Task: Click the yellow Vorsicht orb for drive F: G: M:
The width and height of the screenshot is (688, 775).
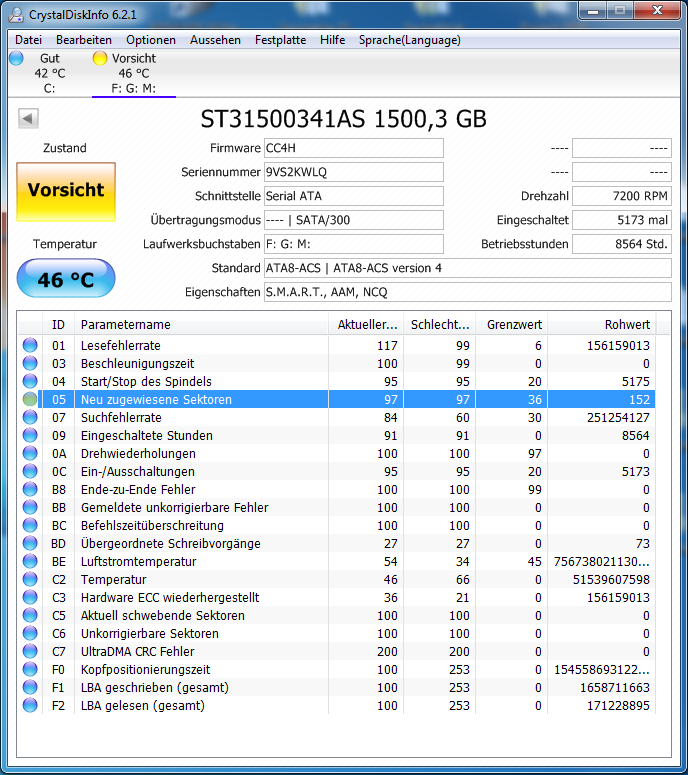Action: click(x=100, y=58)
